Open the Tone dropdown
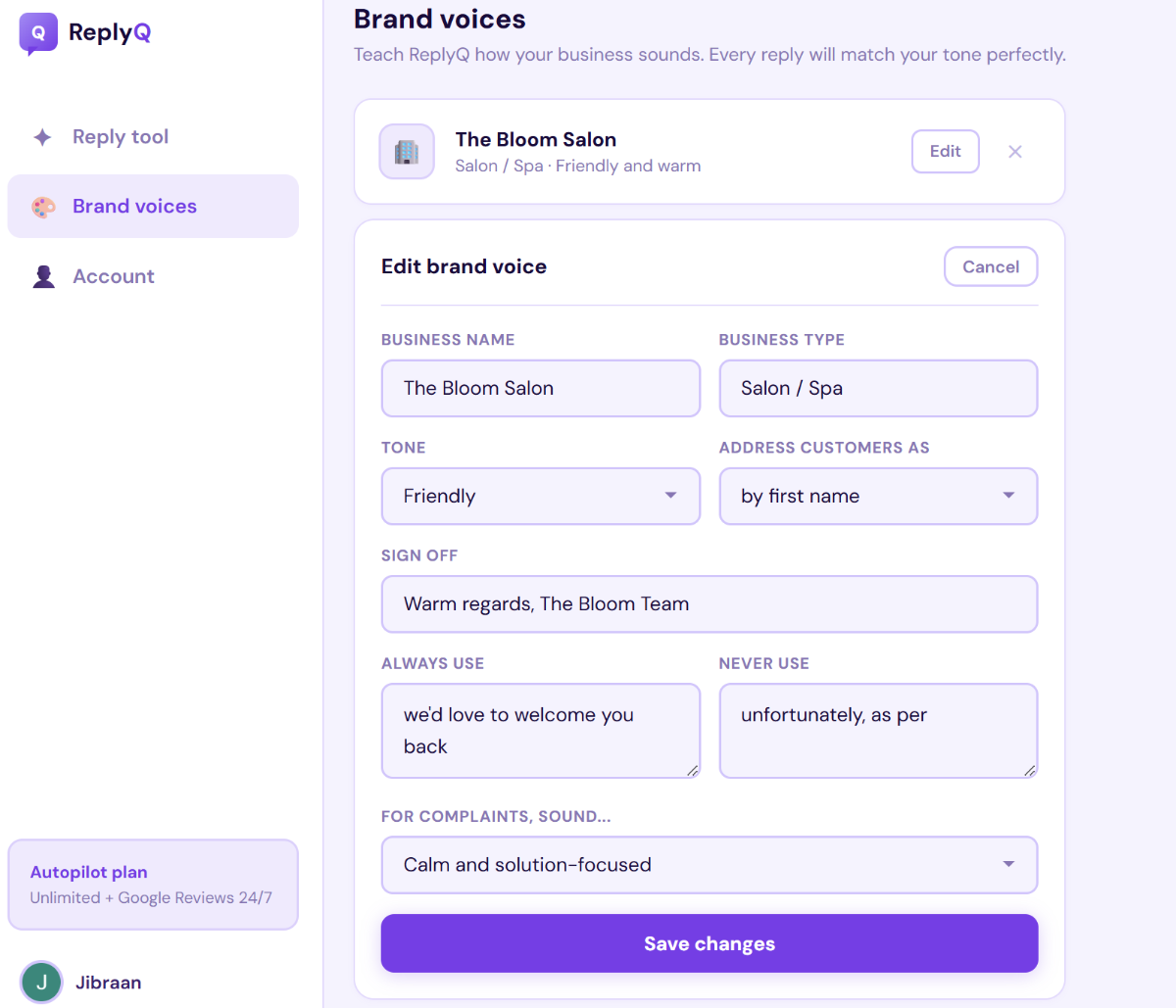 pos(540,496)
